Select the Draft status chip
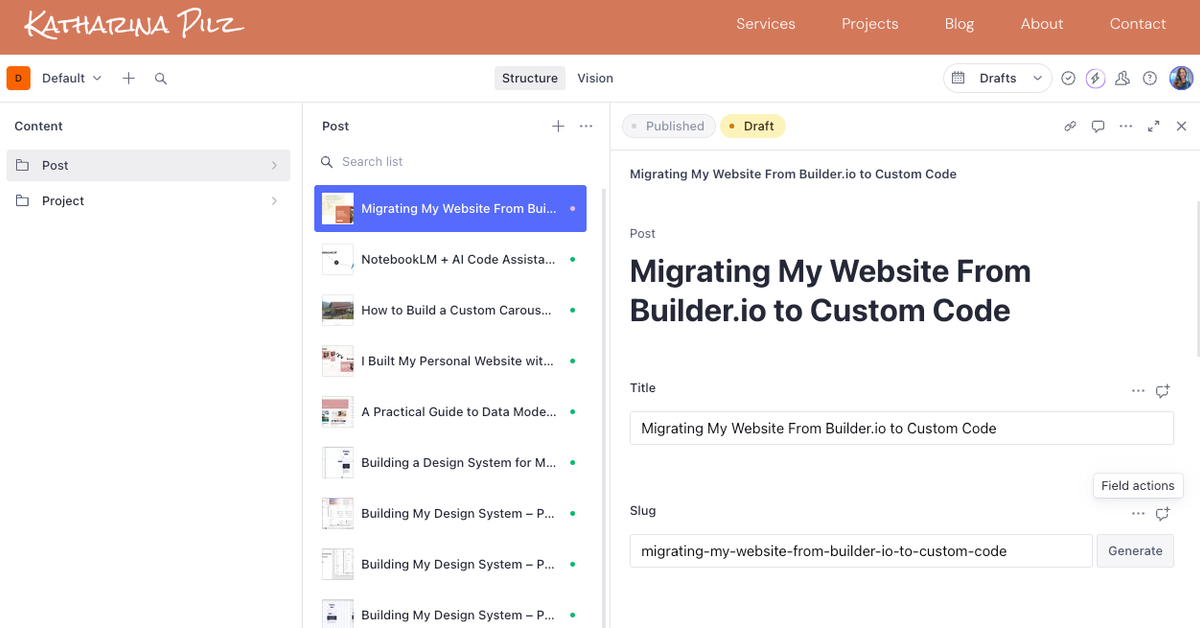 pyautogui.click(x=753, y=126)
